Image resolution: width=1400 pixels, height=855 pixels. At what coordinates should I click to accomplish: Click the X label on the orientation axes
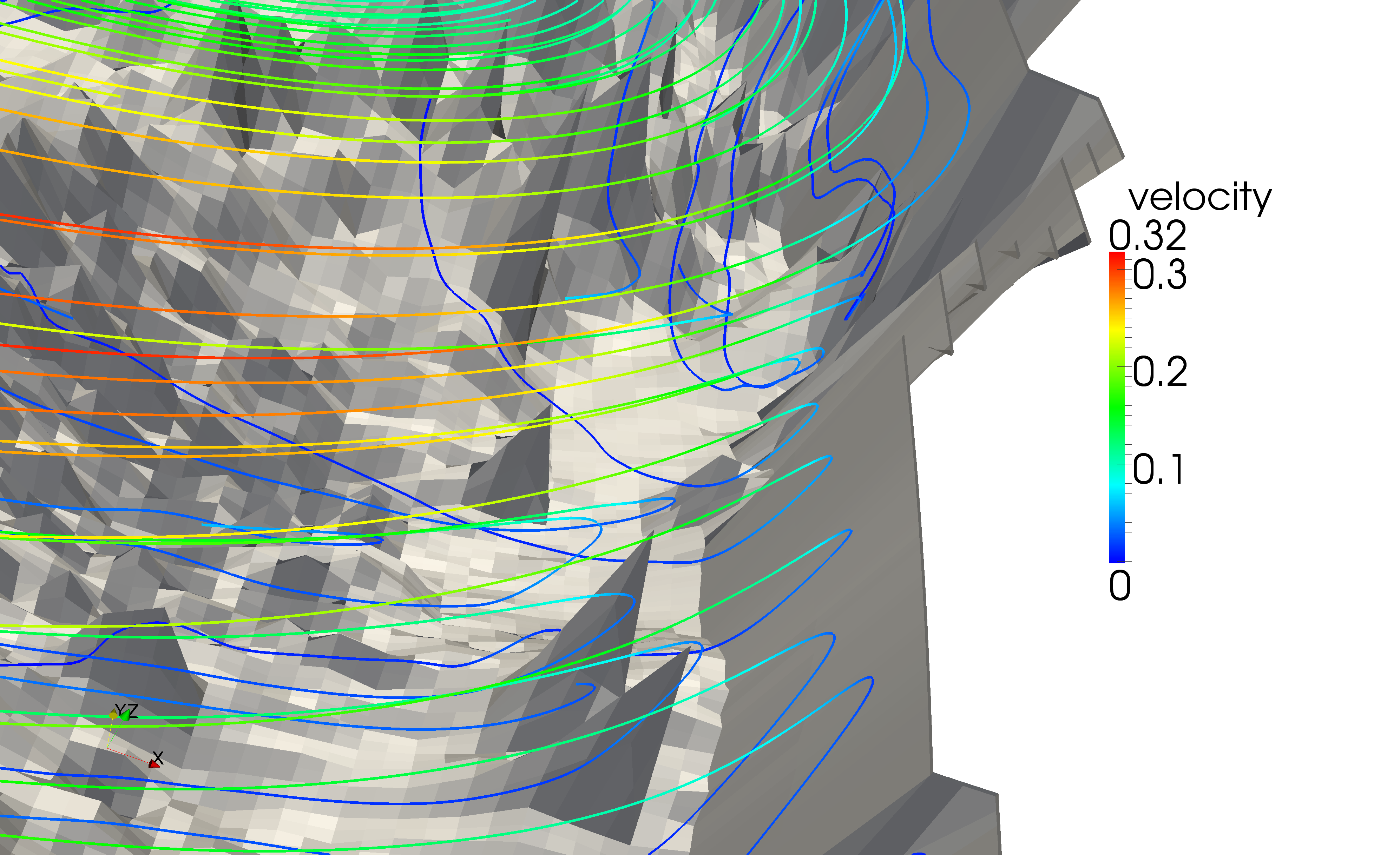158,758
